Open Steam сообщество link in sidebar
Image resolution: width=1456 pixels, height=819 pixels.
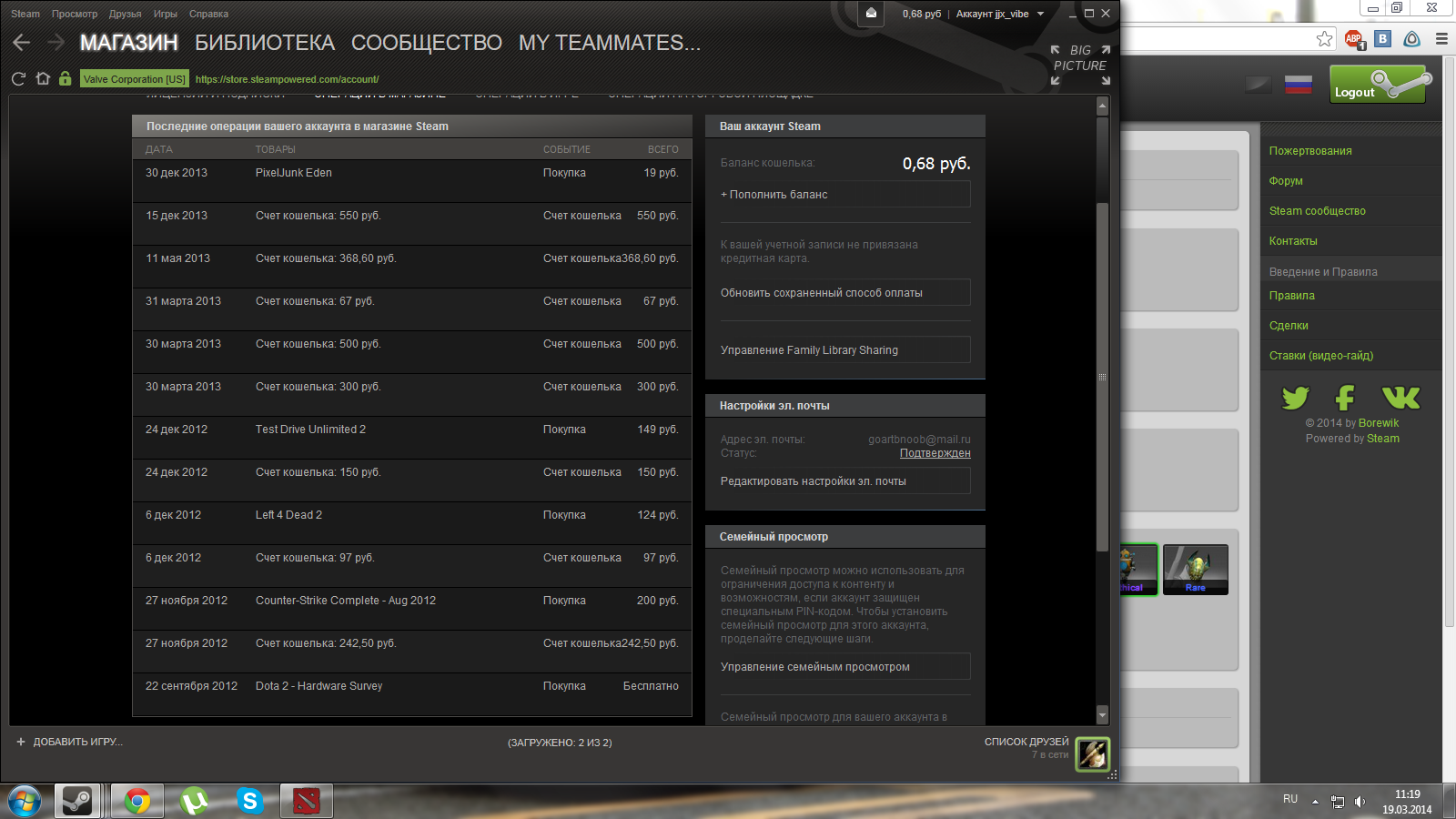tap(1317, 211)
